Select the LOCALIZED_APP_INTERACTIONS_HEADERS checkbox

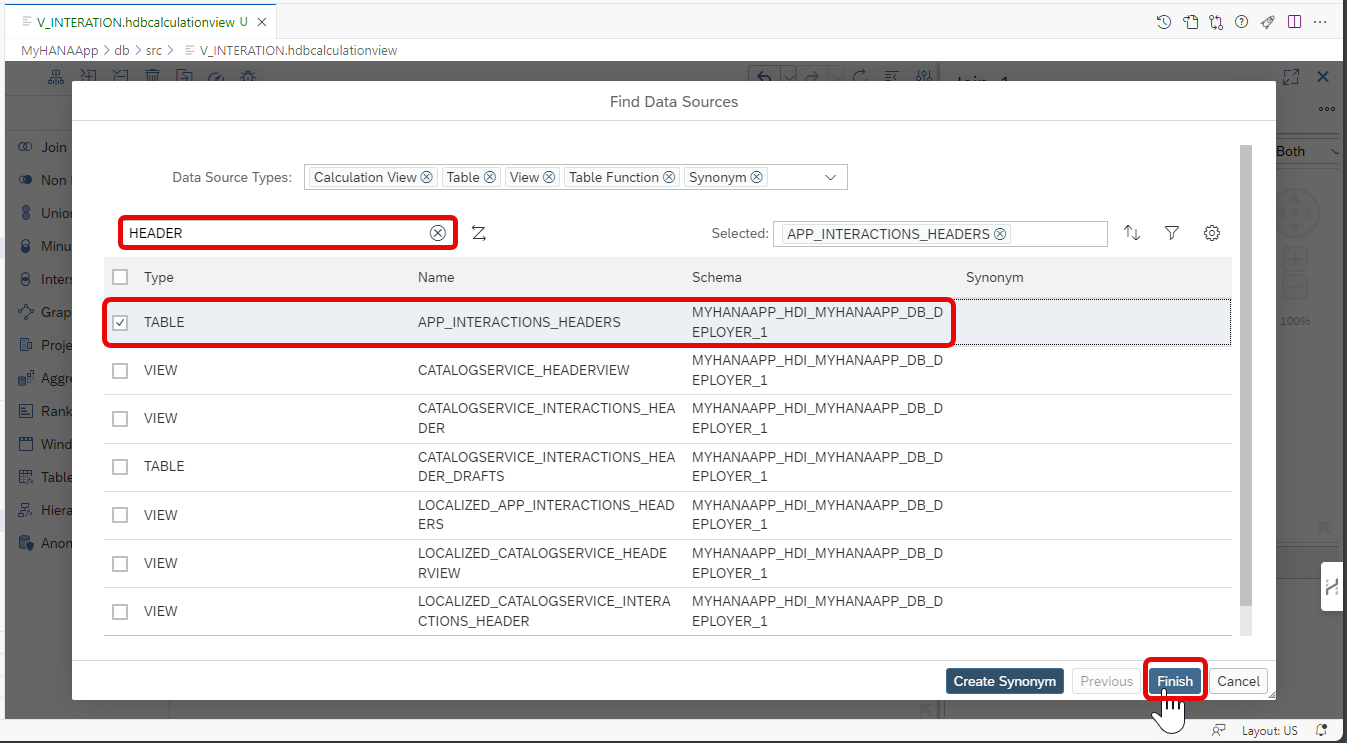tap(120, 514)
